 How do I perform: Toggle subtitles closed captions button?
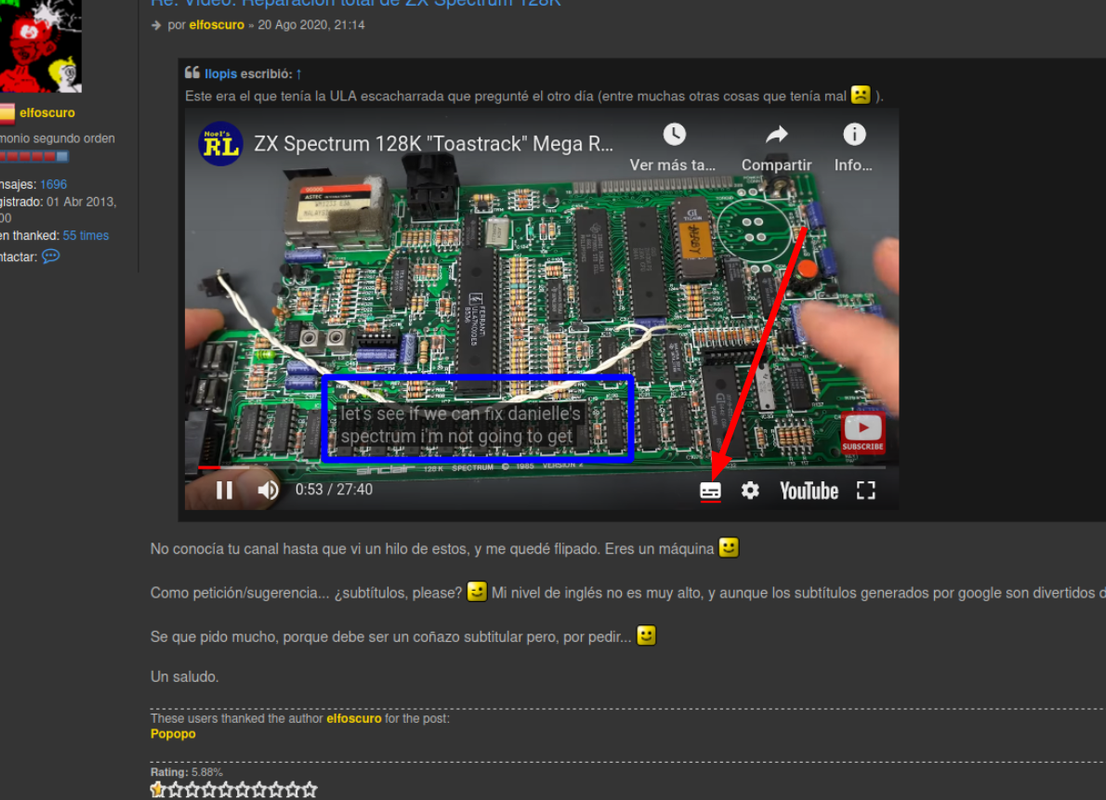coord(710,491)
